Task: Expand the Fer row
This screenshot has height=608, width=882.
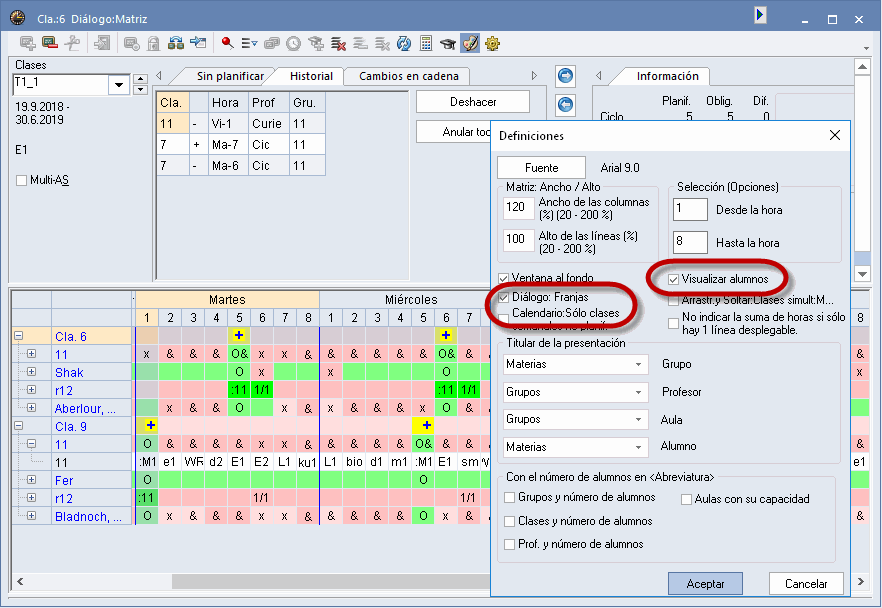Action: click(x=32, y=480)
